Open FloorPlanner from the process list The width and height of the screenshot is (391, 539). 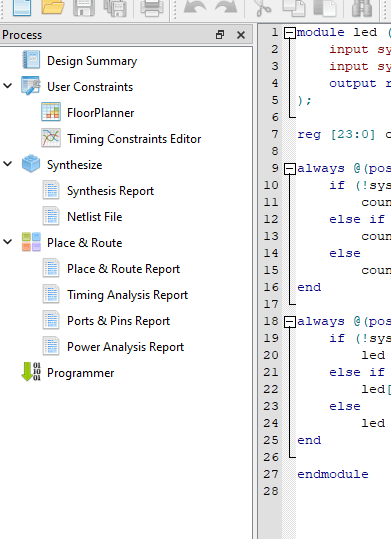100,113
